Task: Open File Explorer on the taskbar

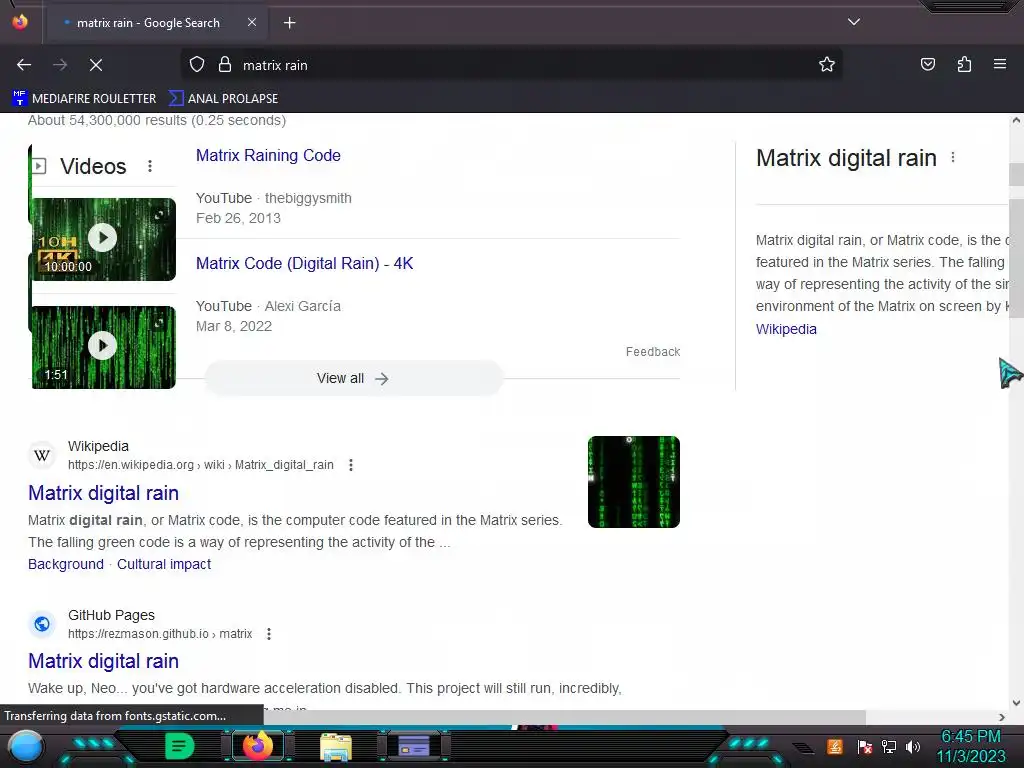Action: coord(336,747)
